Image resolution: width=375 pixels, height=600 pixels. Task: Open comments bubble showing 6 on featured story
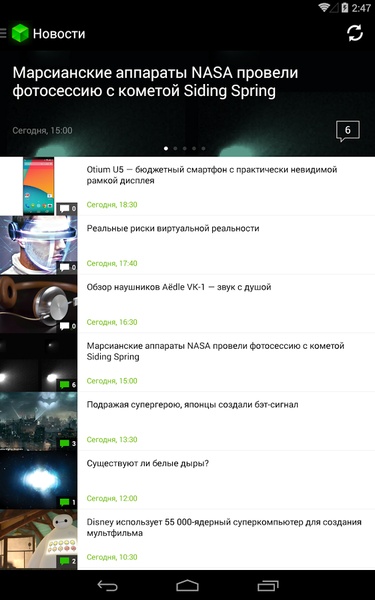point(347,131)
